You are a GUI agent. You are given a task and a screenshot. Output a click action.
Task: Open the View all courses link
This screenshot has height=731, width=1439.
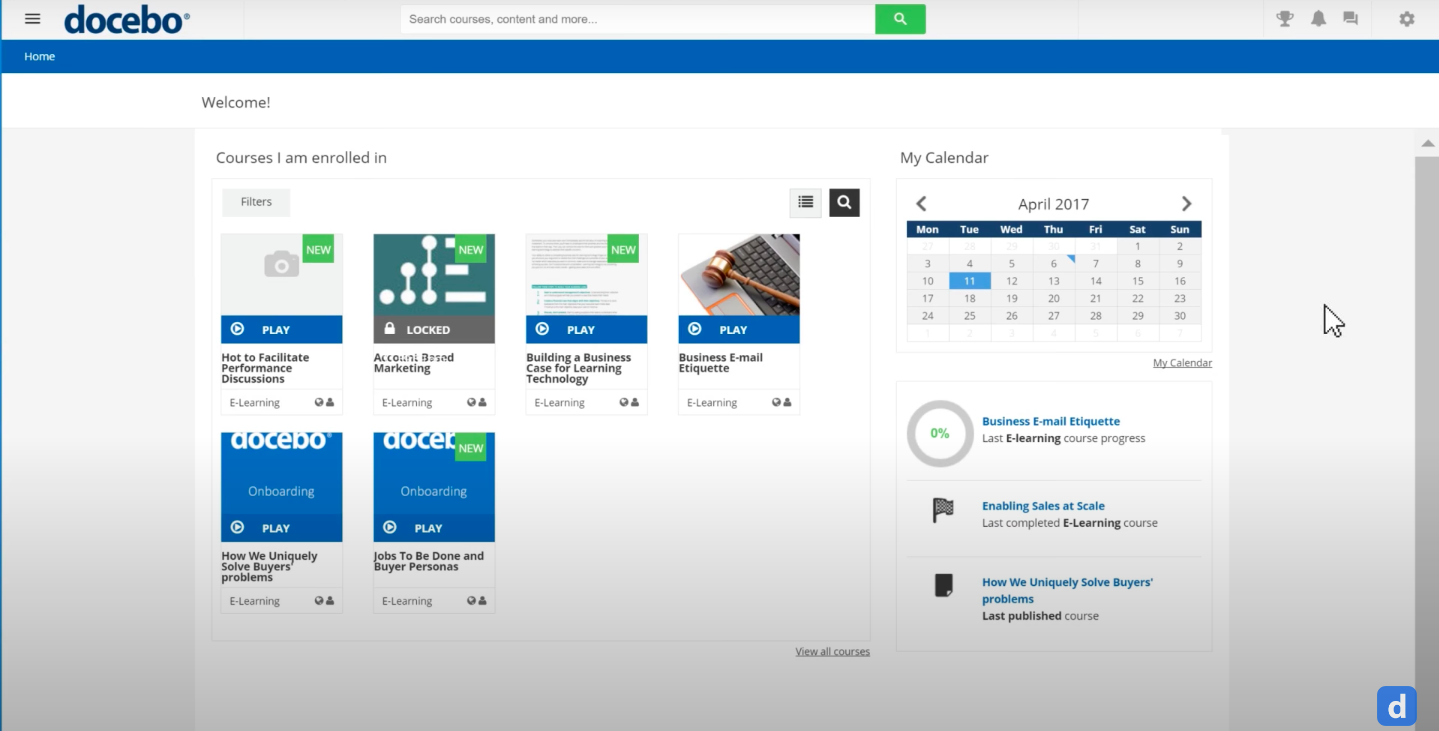click(832, 652)
